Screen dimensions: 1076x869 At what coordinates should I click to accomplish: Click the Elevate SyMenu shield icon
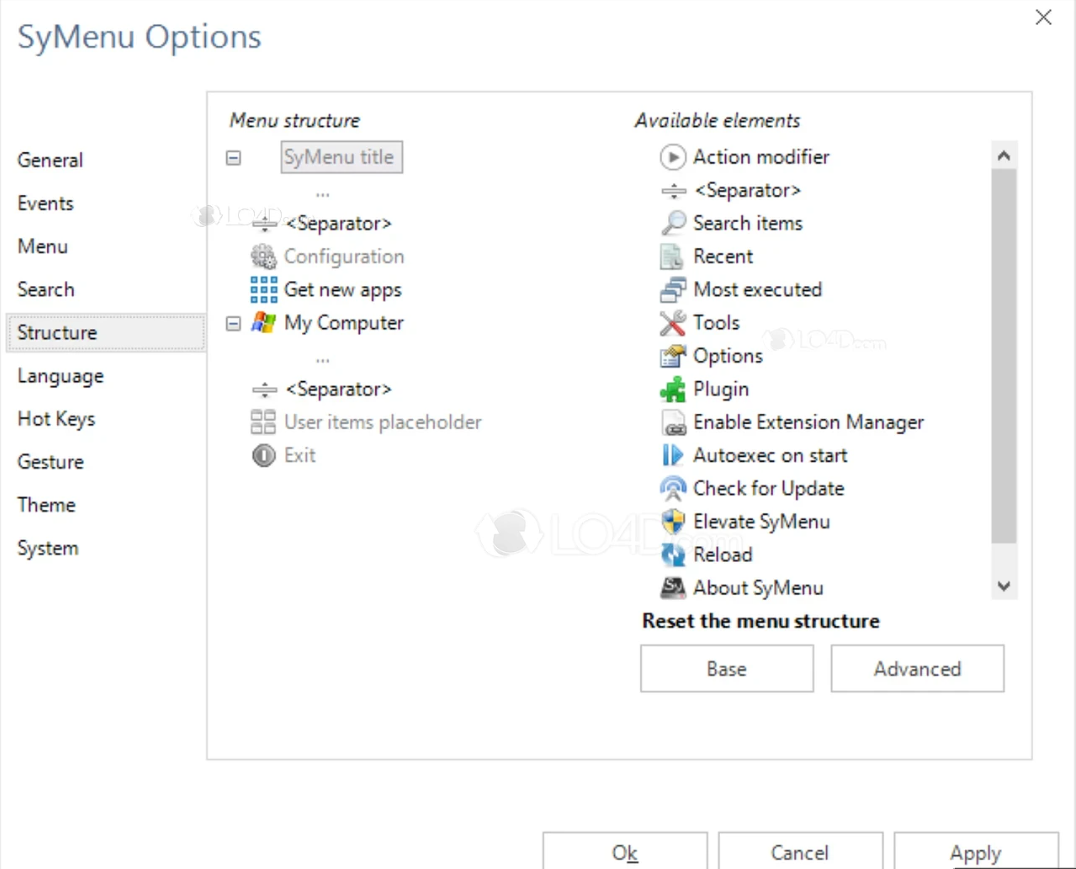(673, 521)
